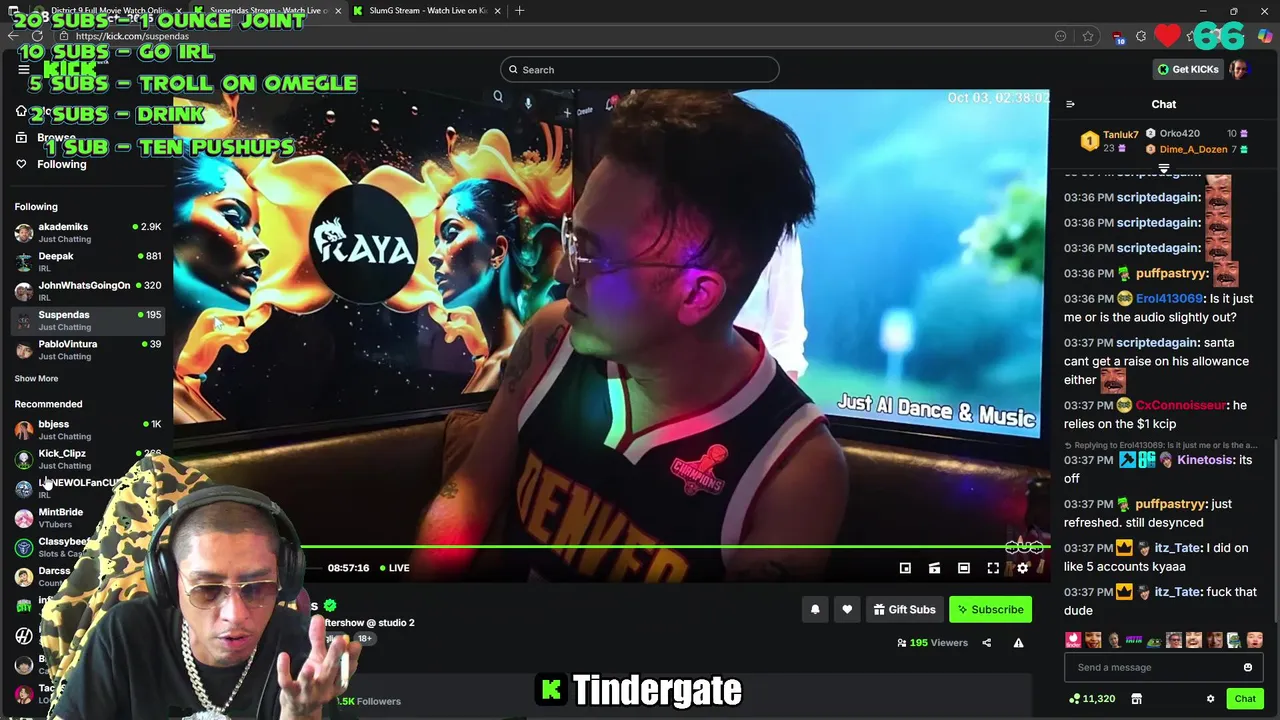Open the video player settings gear
This screenshot has width=1280, height=720.
coord(1022,568)
